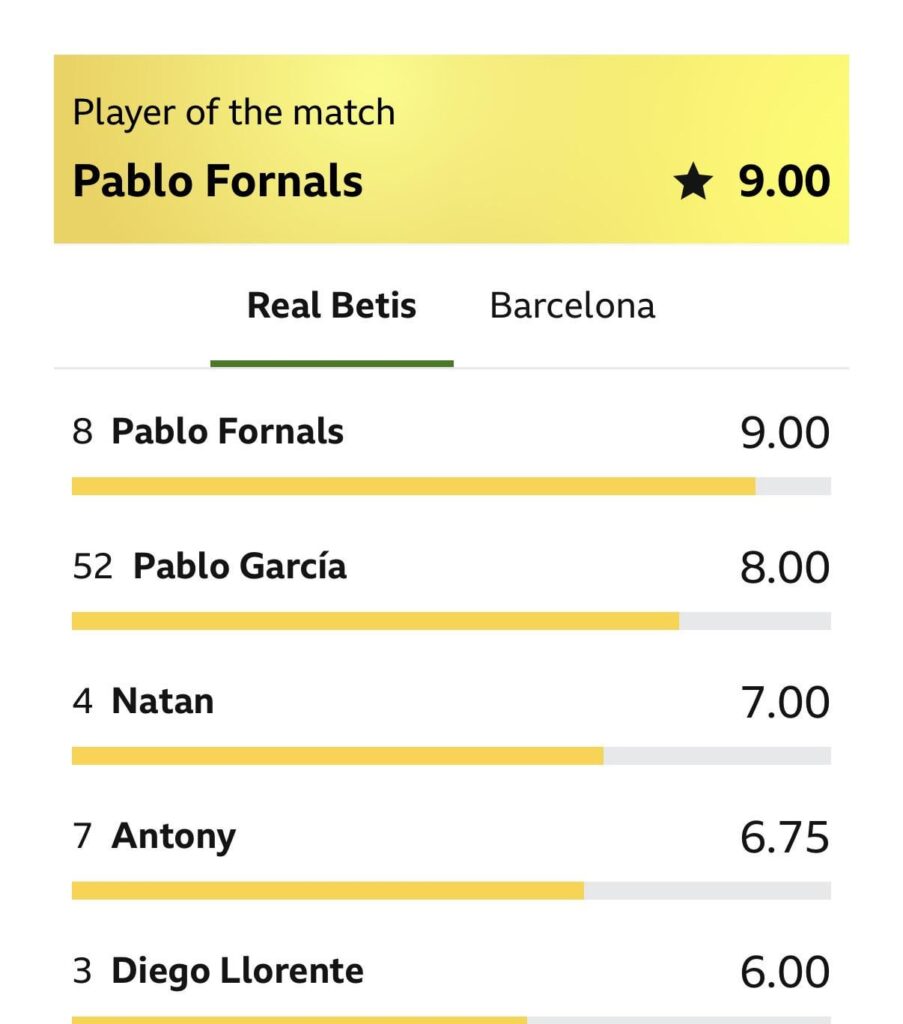The image size is (903, 1024).
Task: Click Pablo Fornals' yellow rating bar
Action: (x=413, y=486)
